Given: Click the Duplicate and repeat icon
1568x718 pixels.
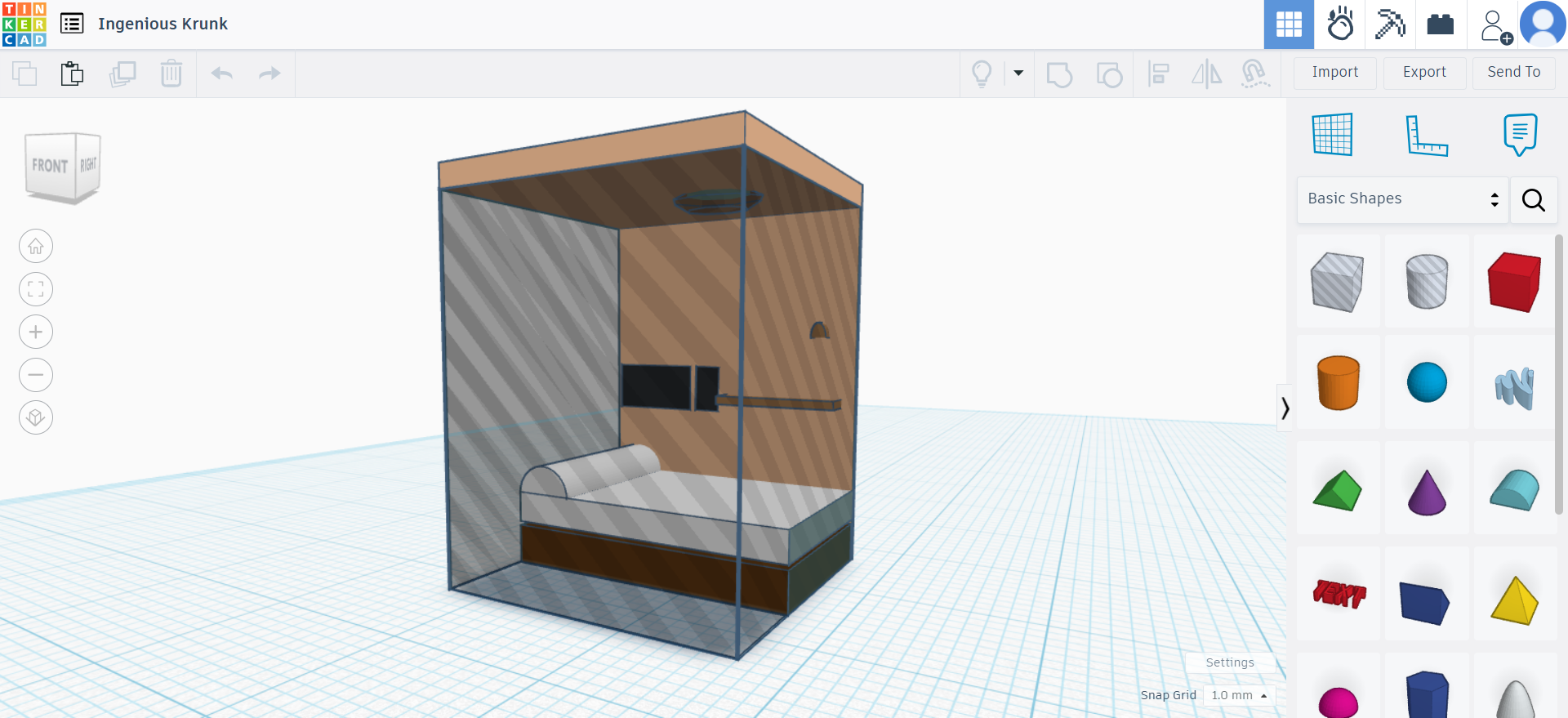Looking at the screenshot, I should [x=122, y=74].
